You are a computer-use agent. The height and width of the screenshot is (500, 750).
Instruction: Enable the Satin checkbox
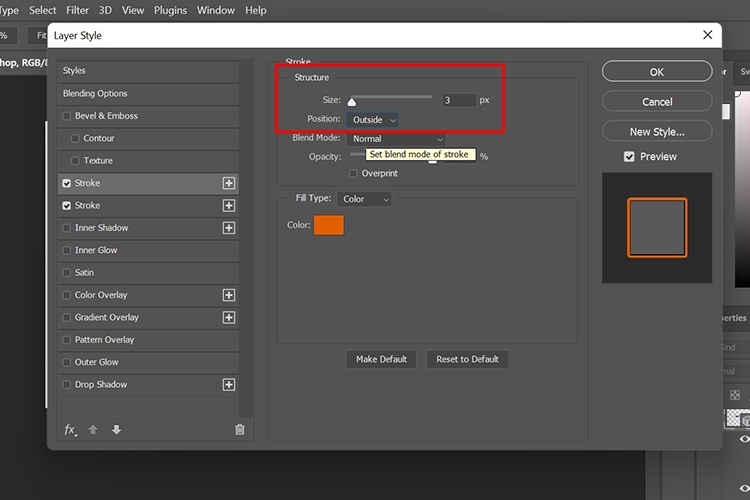[x=66, y=273]
